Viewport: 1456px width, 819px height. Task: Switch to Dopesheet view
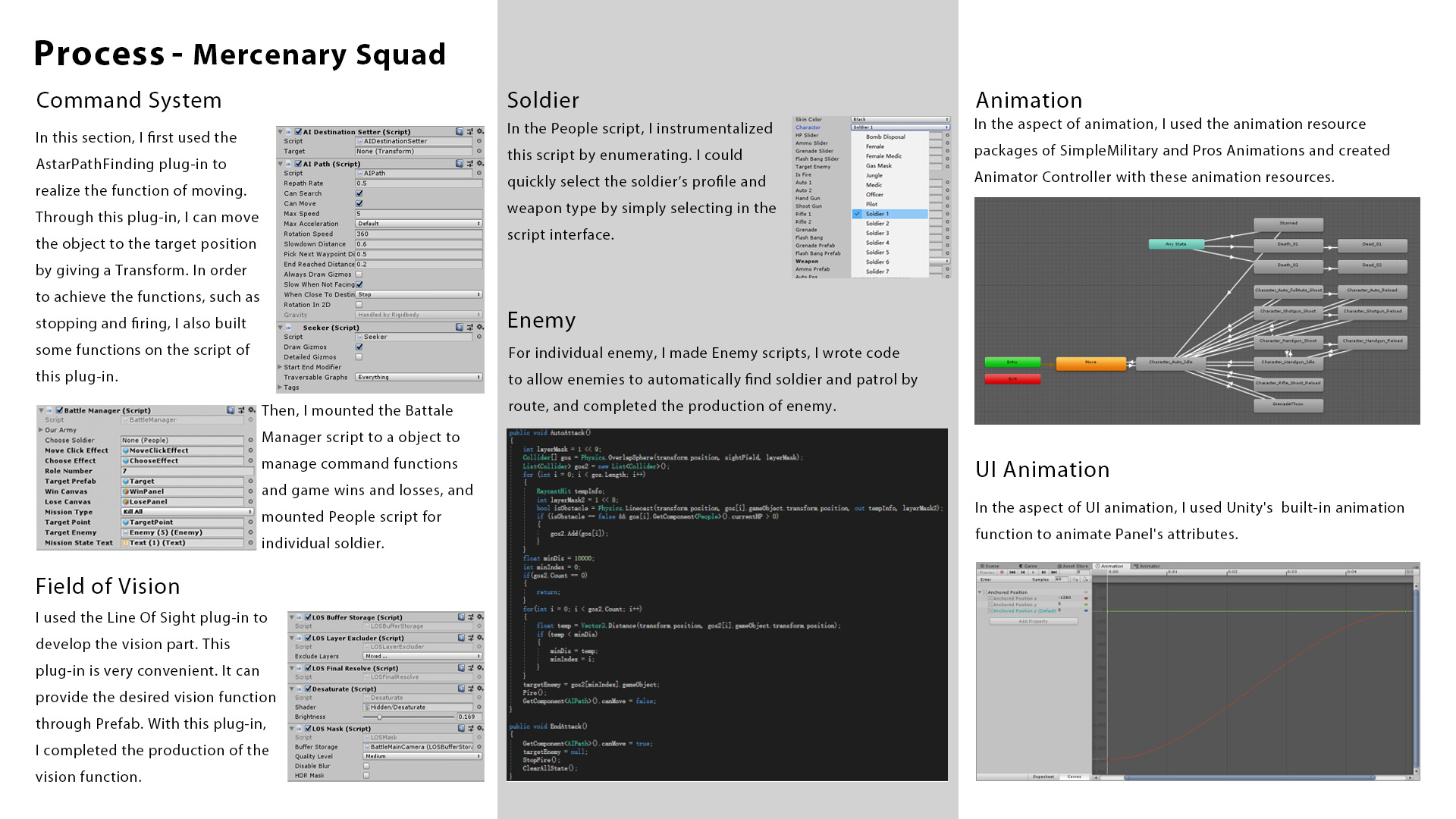pos(1043,777)
